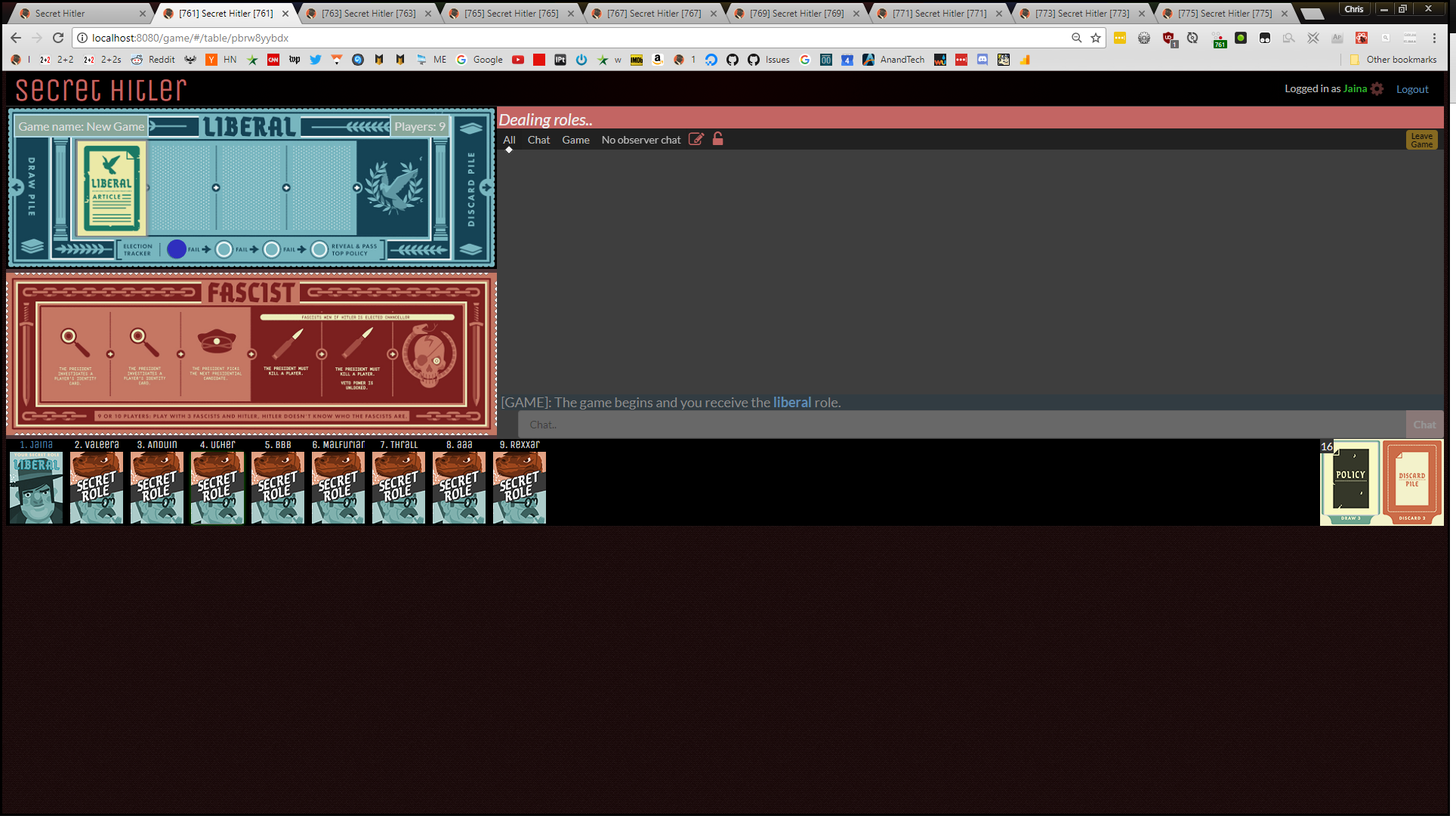Screen dimensions: 1456x822
Task: Open the Discord bookmark icon
Action: (982, 60)
